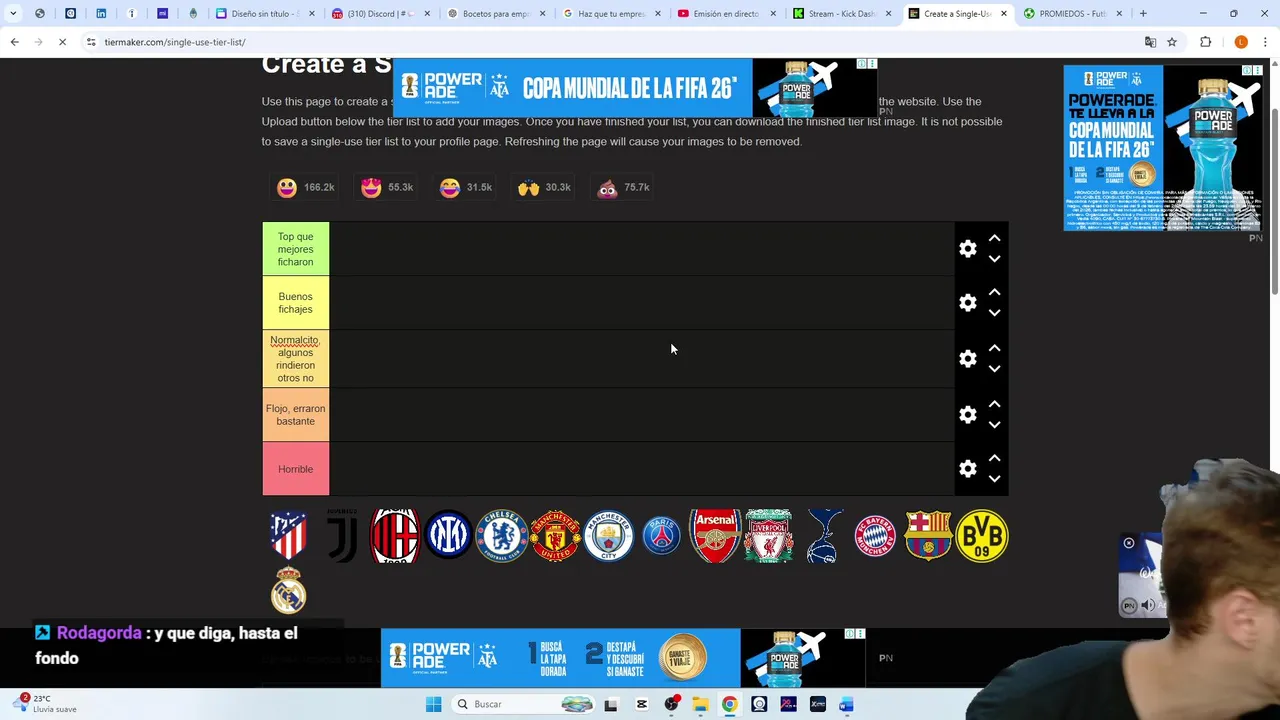Select the Real Madrid crest
This screenshot has width=1280, height=720.
click(x=288, y=590)
